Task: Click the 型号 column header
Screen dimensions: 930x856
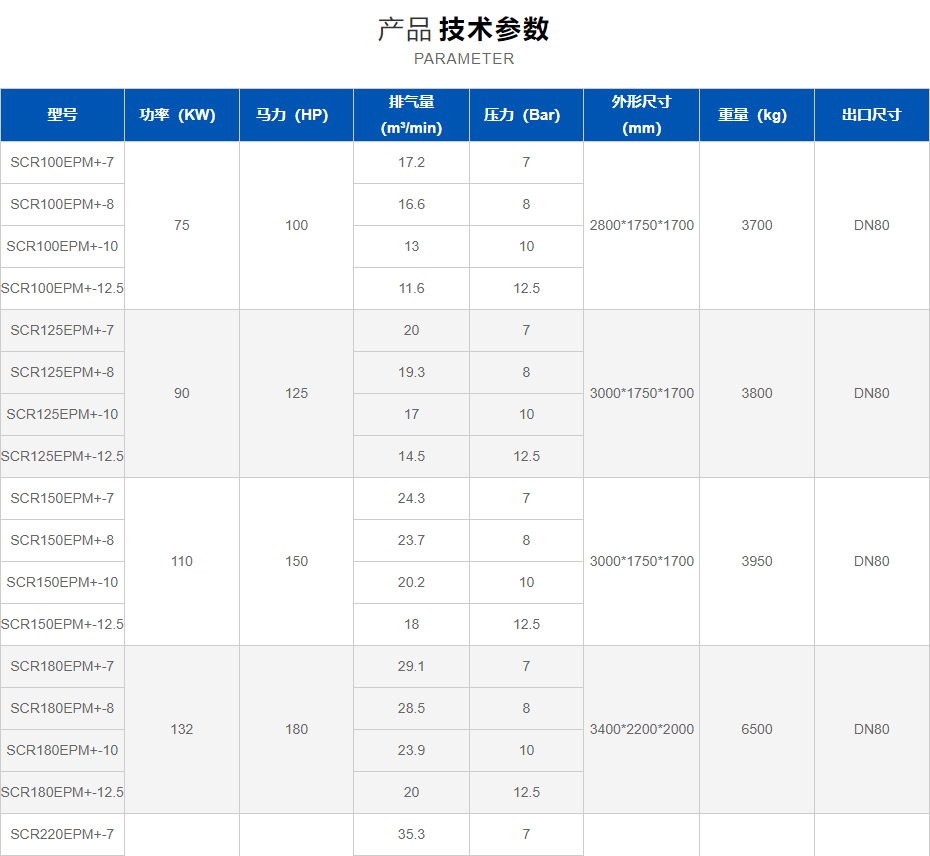Action: pos(62,115)
